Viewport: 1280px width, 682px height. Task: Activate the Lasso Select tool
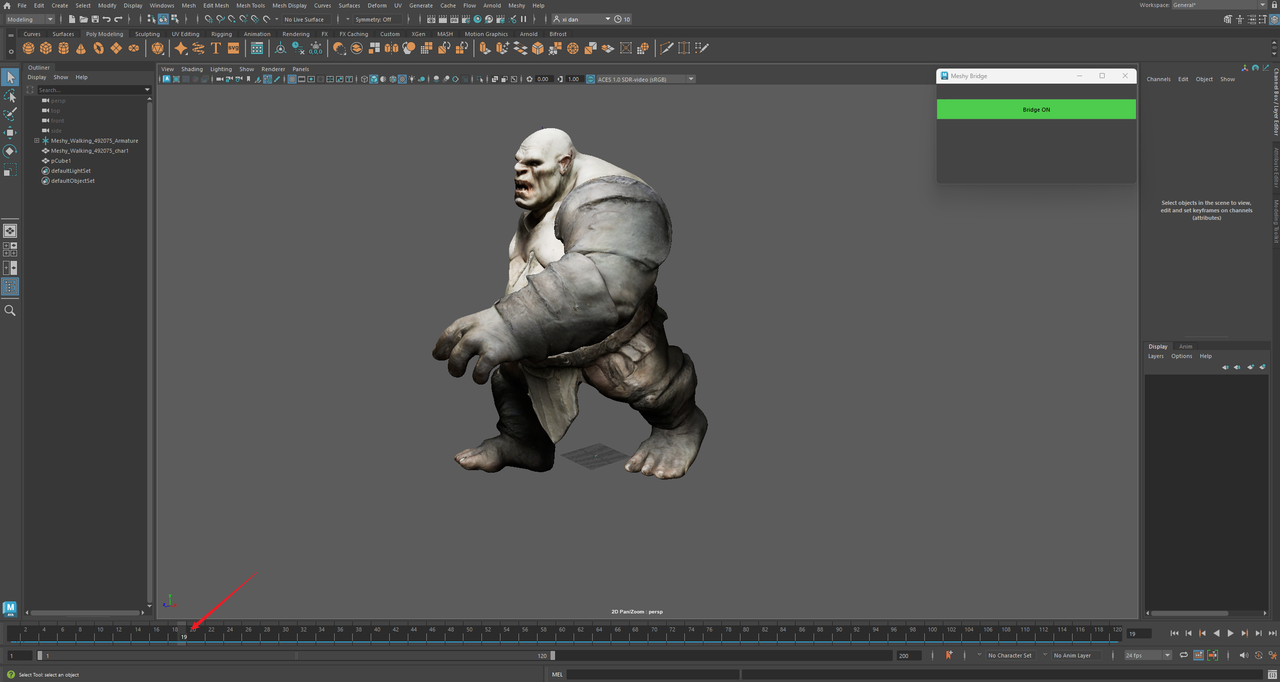coord(10,96)
